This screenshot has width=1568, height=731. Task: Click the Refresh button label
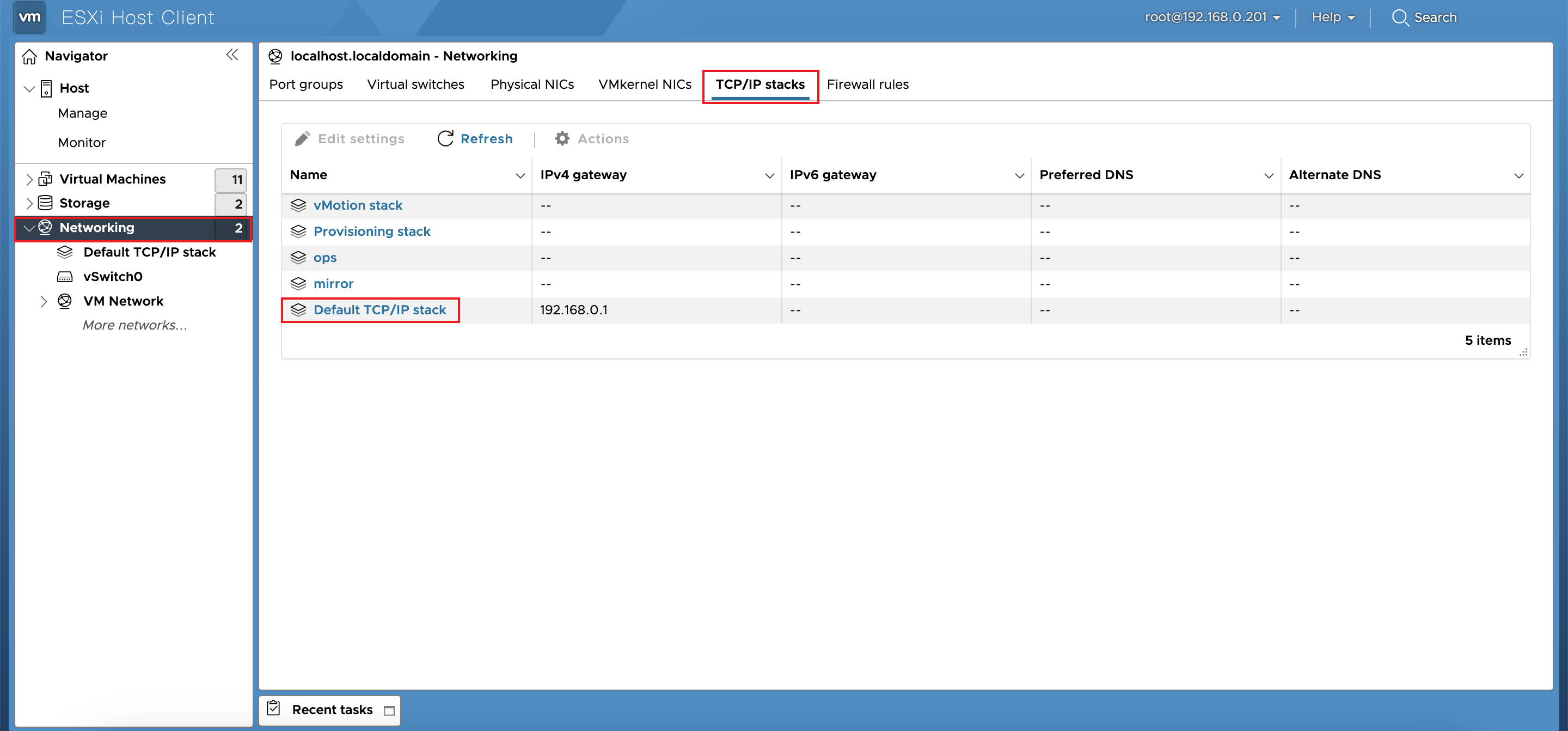486,139
